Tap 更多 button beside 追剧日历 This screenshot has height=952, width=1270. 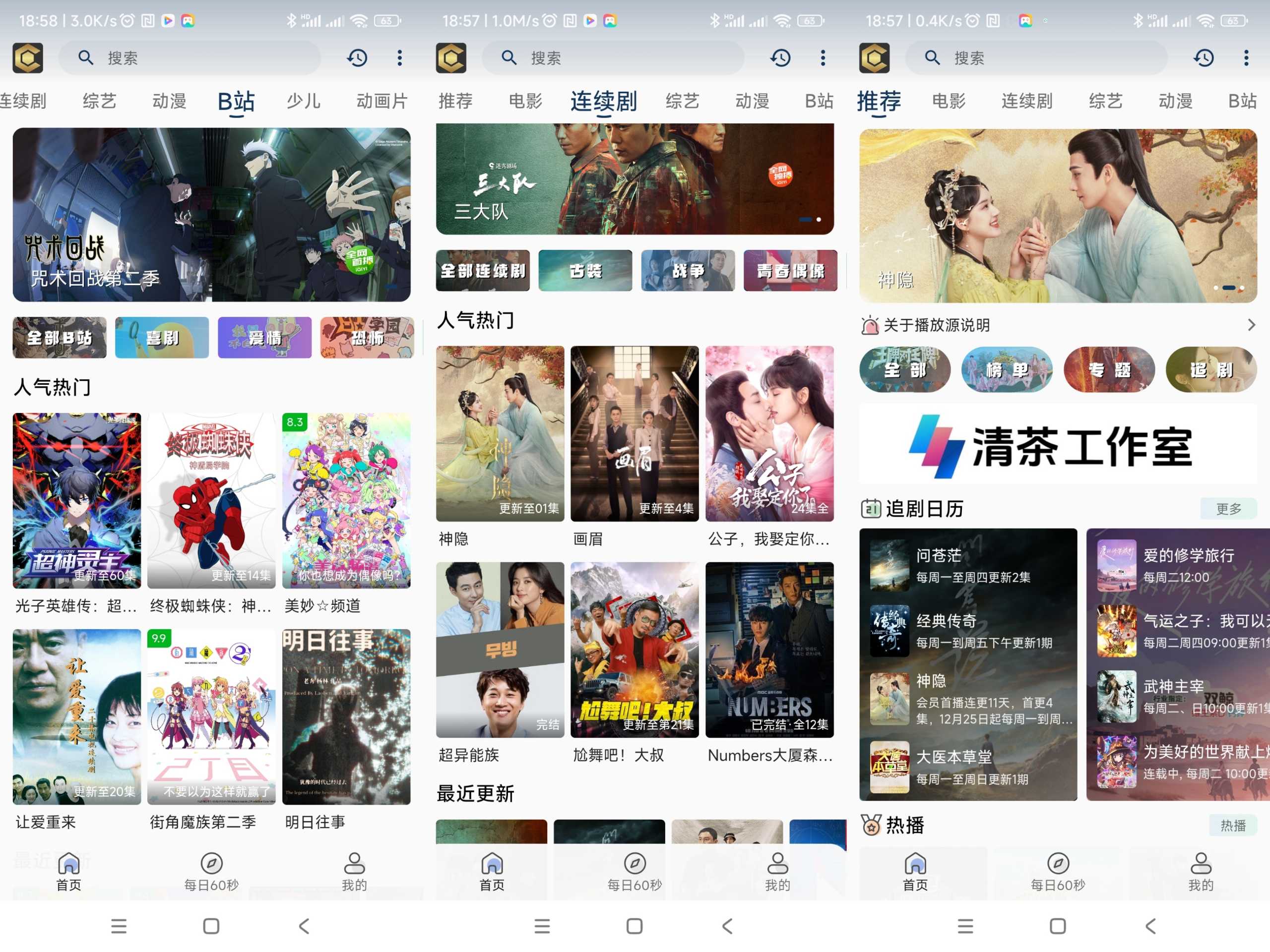pos(1229,509)
